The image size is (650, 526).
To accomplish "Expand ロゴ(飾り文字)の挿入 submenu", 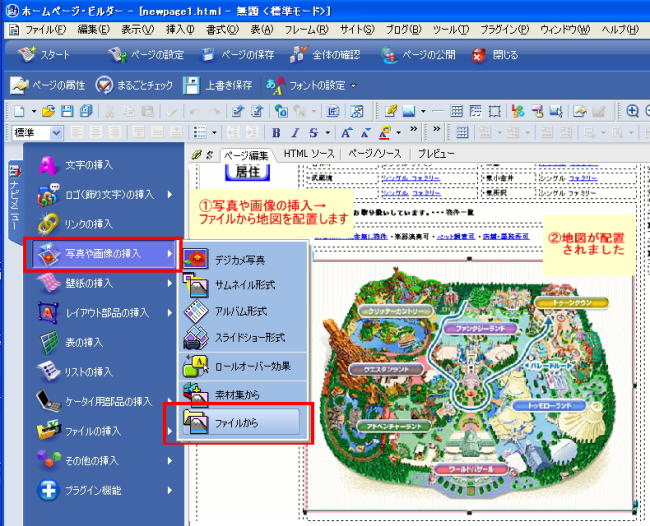I will 104,194.
